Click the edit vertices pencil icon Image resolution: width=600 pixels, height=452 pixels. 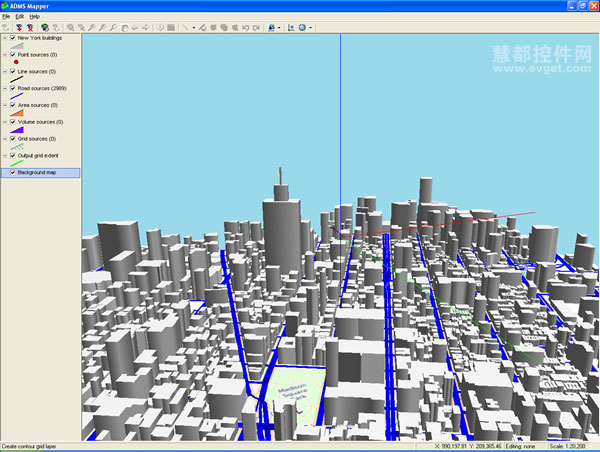(202, 28)
